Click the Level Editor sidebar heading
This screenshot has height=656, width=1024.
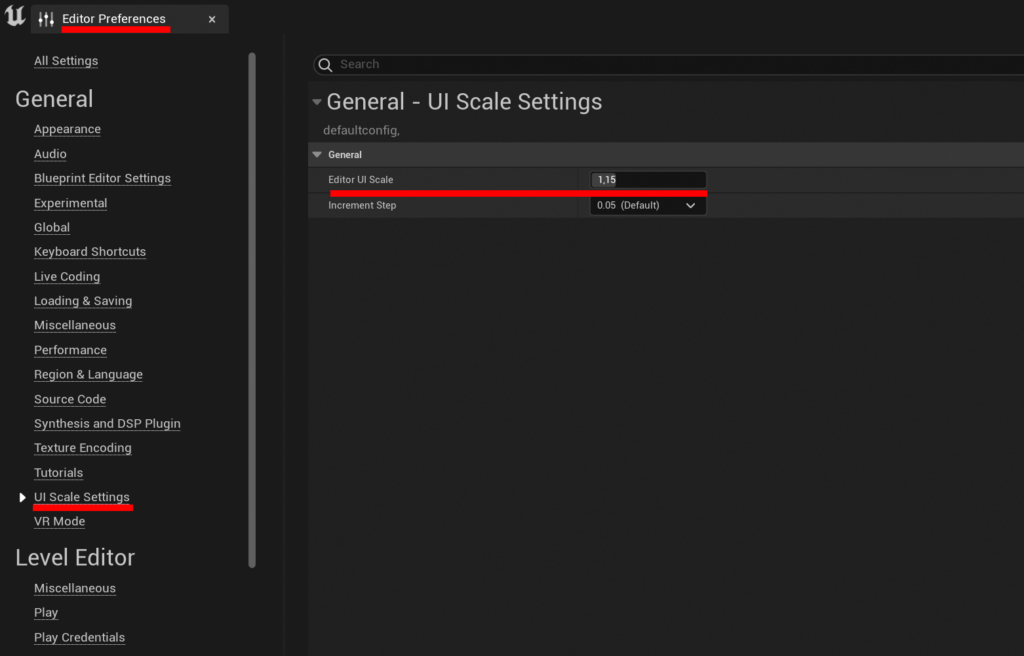[75, 557]
